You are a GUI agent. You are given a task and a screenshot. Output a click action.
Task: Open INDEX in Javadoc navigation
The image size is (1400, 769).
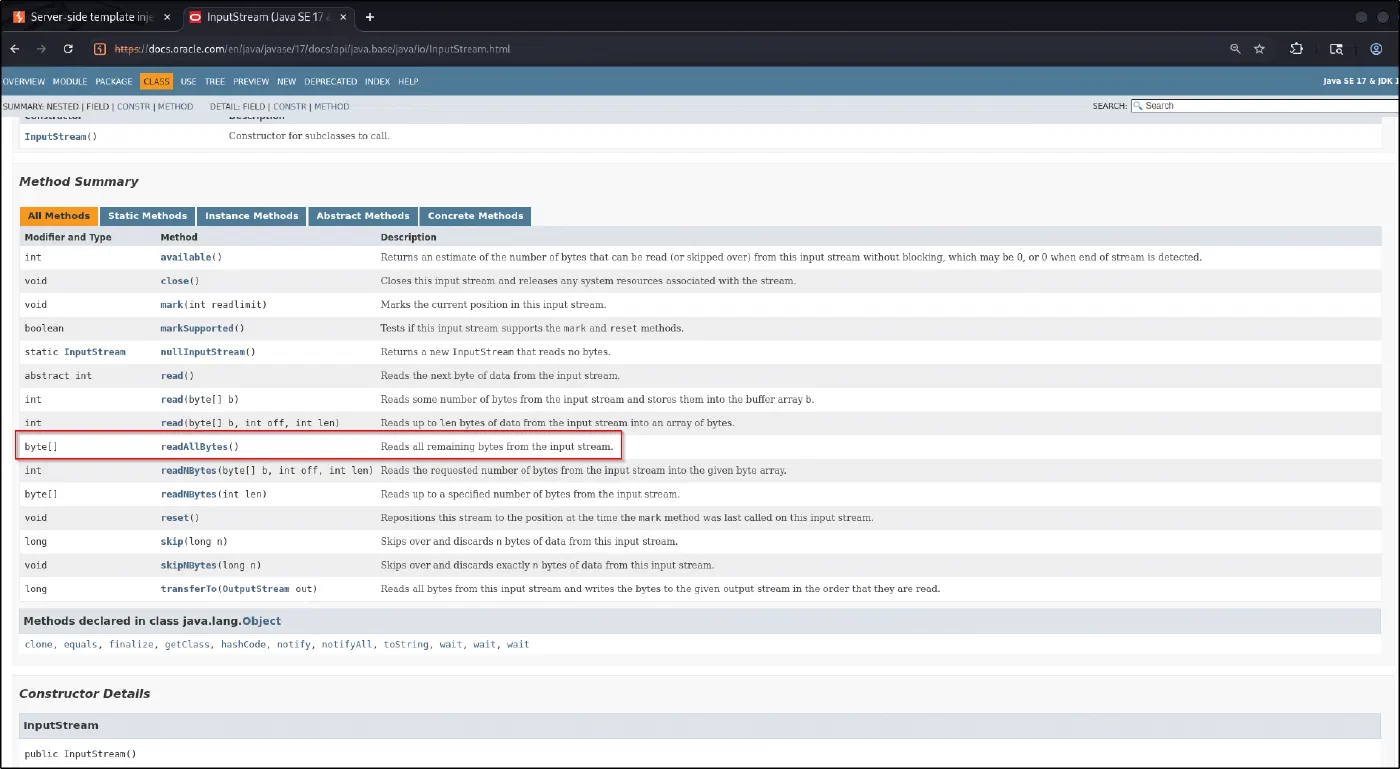click(377, 82)
